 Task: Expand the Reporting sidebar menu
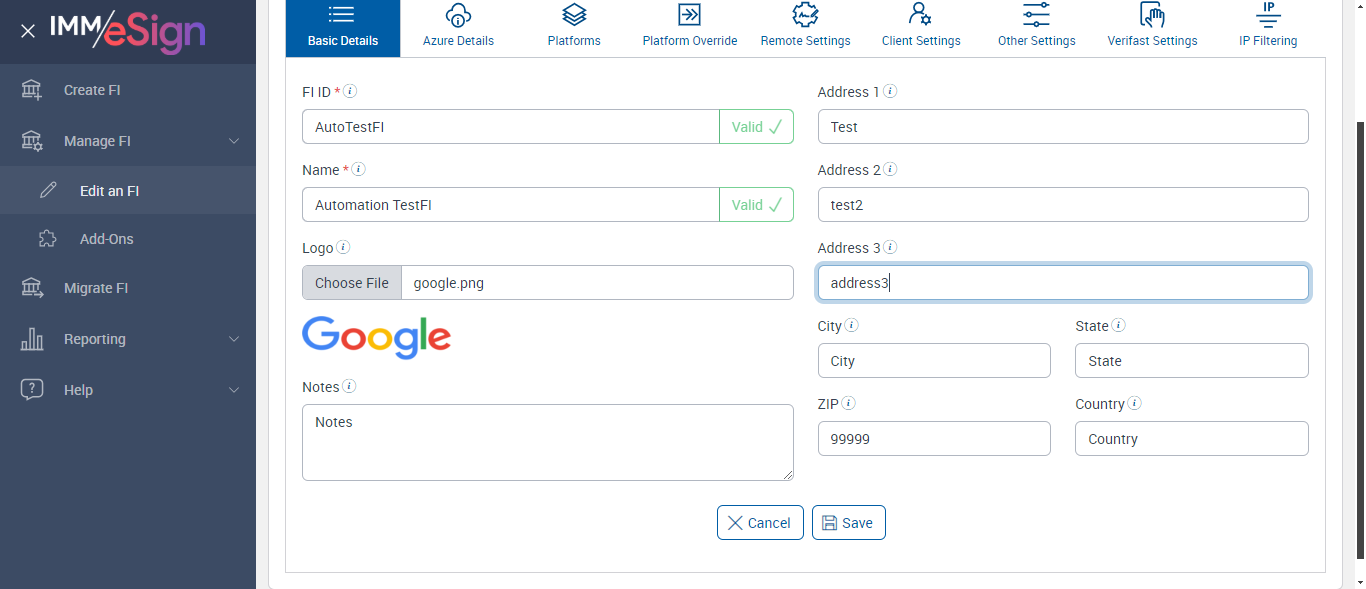234,339
